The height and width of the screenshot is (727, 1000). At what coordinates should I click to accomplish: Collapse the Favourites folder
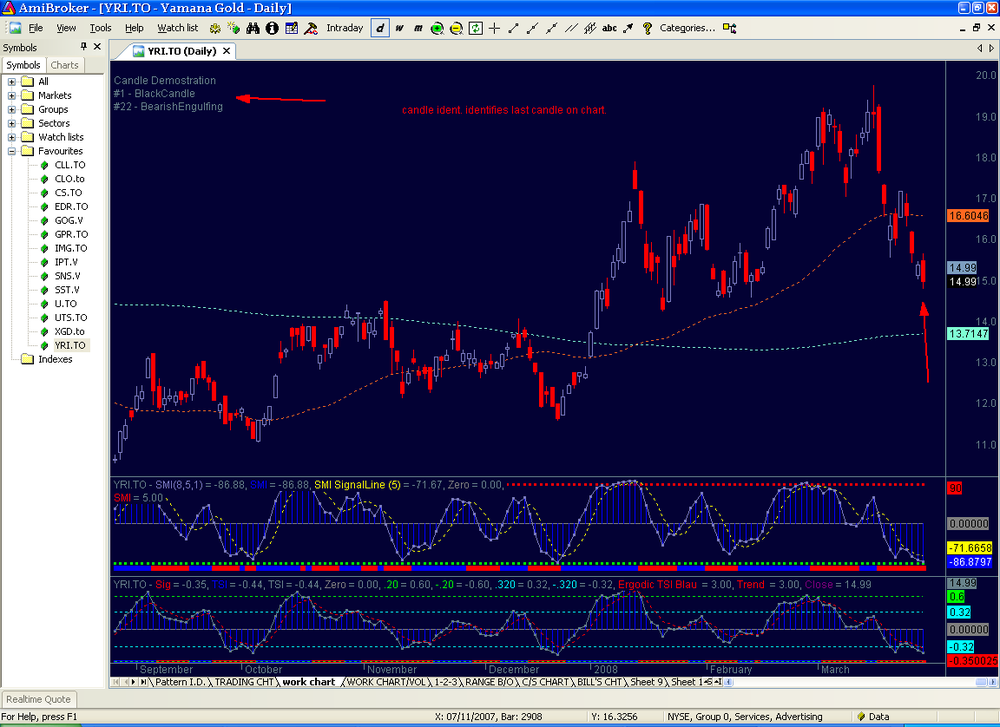pyautogui.click(x=11, y=151)
